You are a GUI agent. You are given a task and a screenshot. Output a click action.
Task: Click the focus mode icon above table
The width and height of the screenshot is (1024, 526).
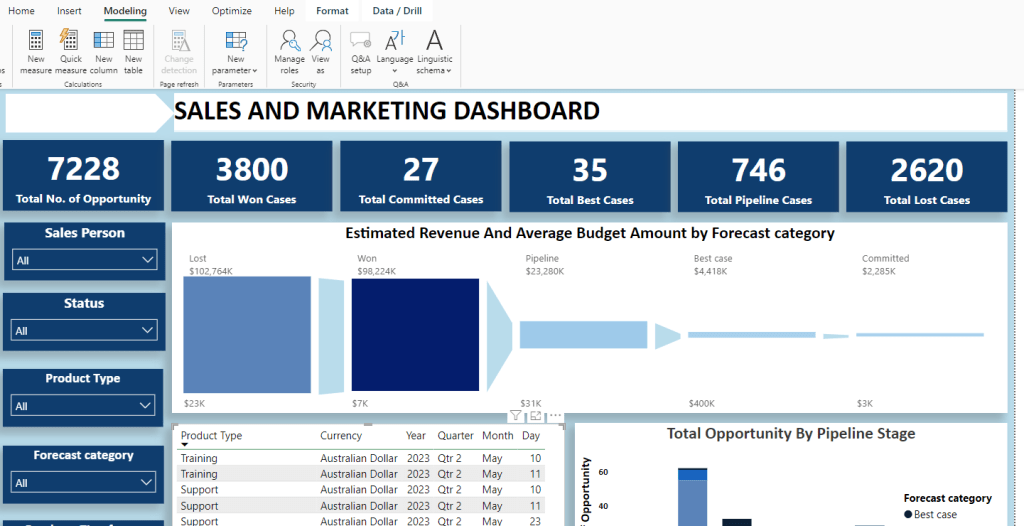(x=536, y=416)
